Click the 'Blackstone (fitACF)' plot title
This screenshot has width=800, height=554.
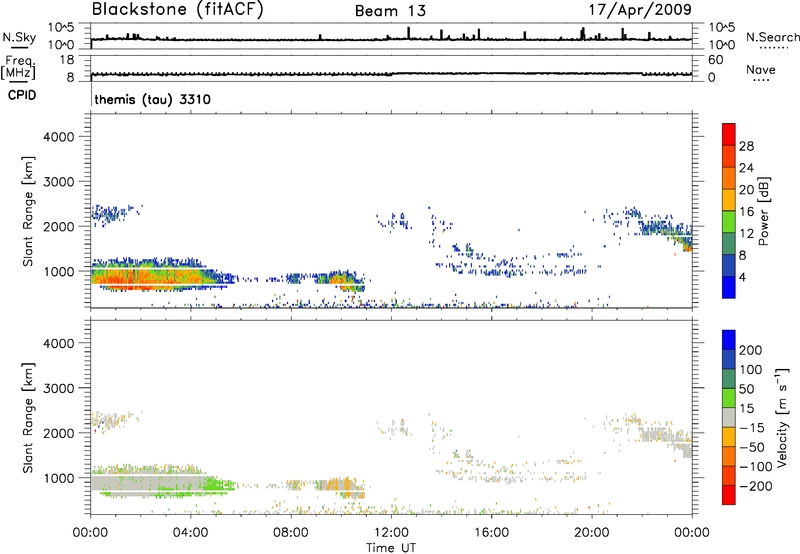[177, 9]
